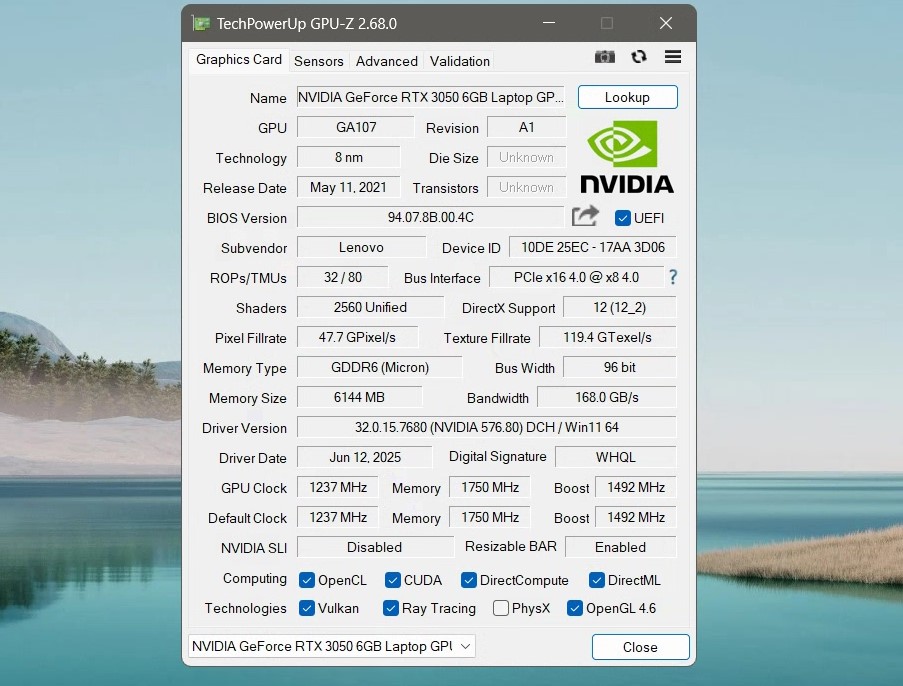
Task: Take a GPU-Z screenshot with the camera icon
Action: (604, 57)
